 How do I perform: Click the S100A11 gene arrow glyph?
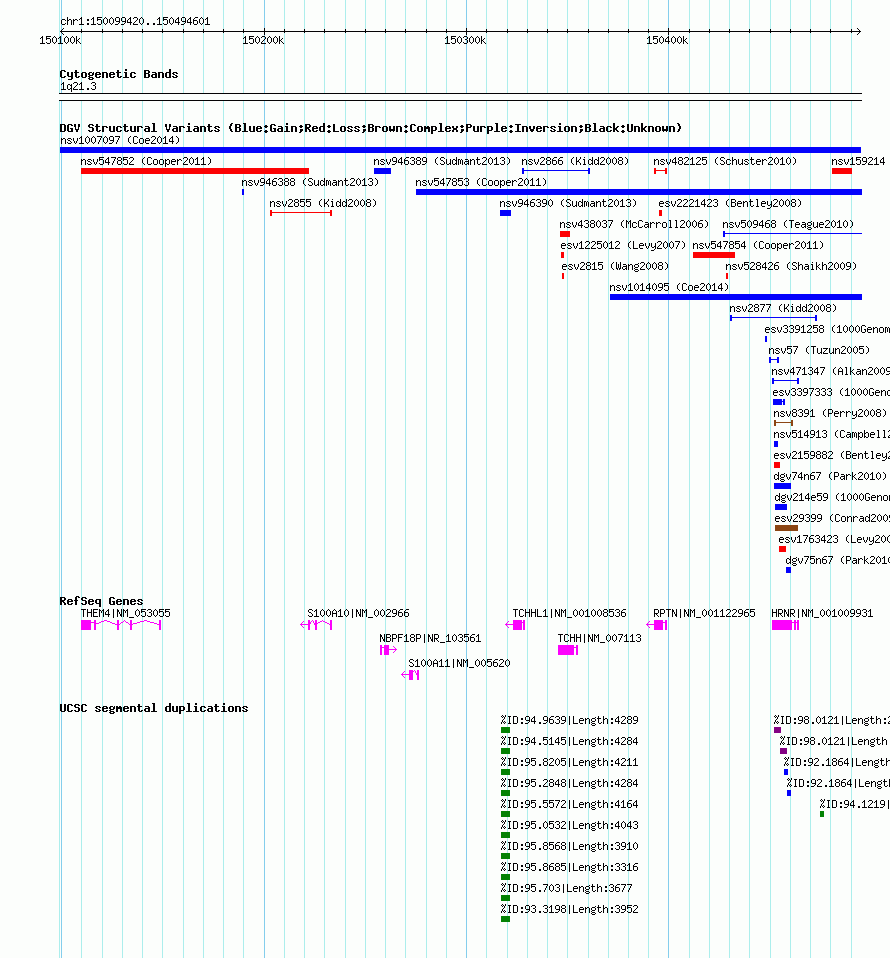(410, 675)
